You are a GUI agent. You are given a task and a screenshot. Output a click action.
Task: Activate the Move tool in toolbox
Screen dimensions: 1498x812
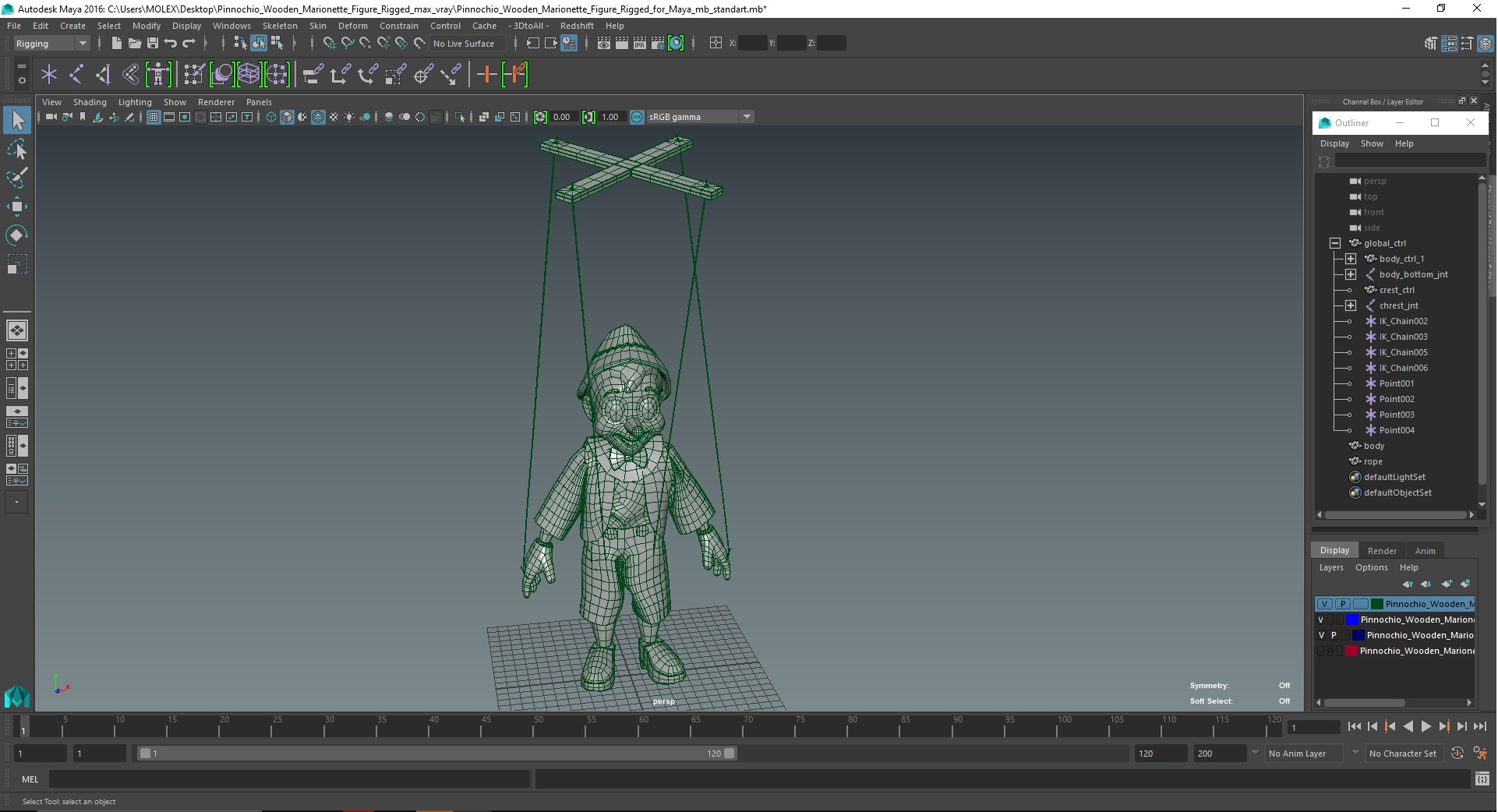(x=17, y=207)
